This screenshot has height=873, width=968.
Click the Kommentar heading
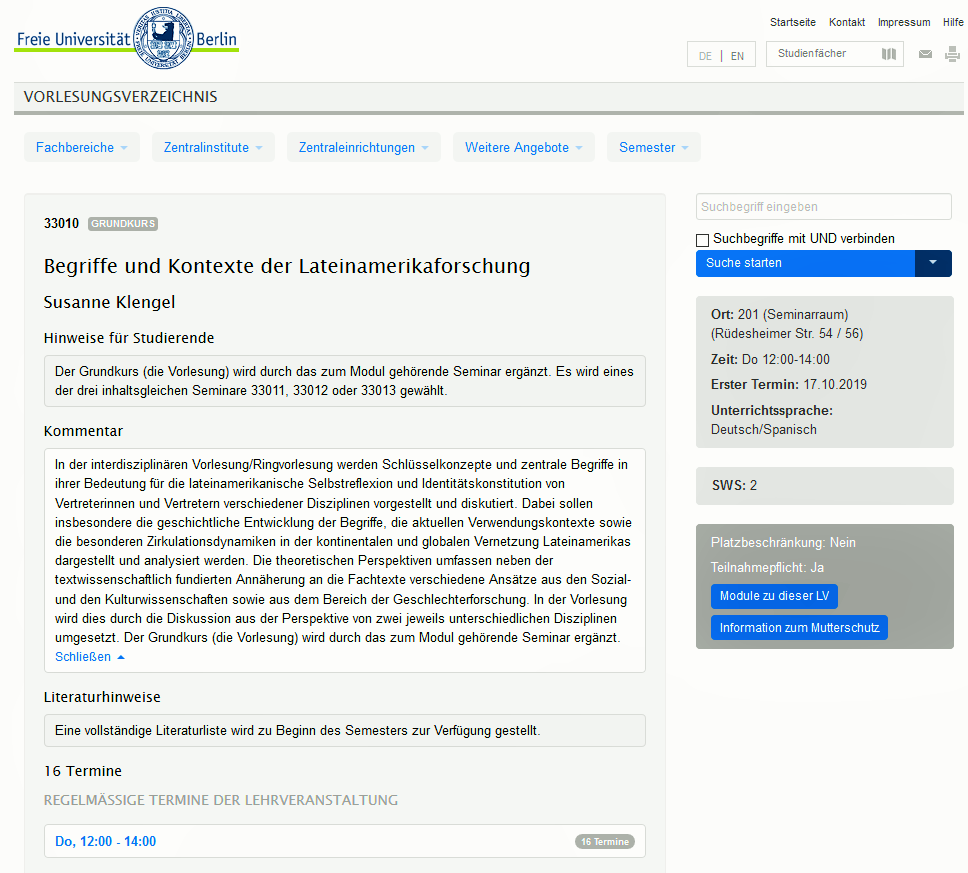(83, 431)
